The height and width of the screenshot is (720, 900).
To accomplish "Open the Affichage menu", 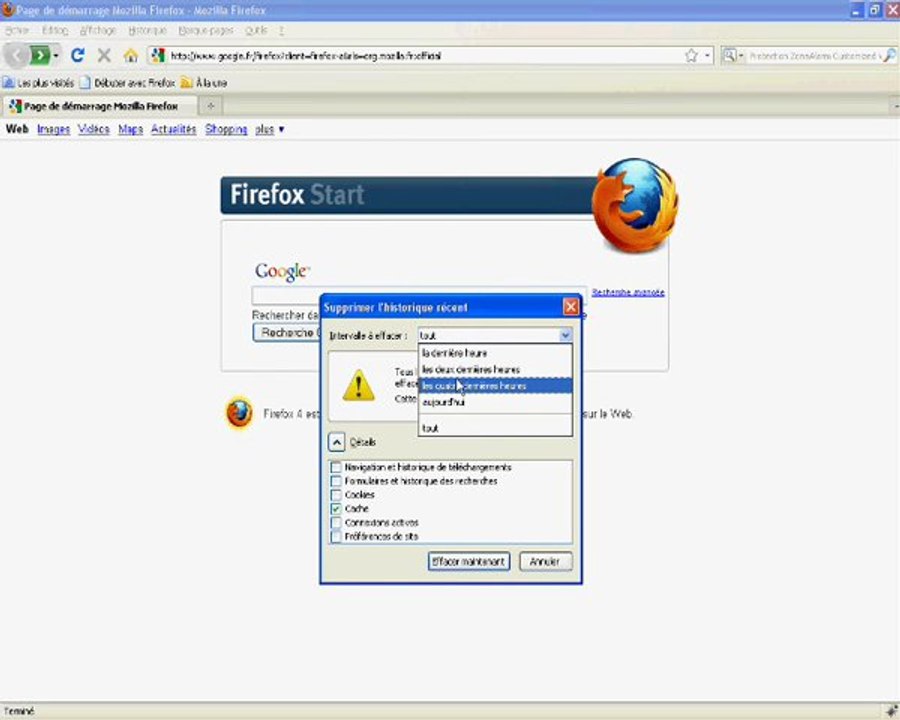I will (98, 30).
